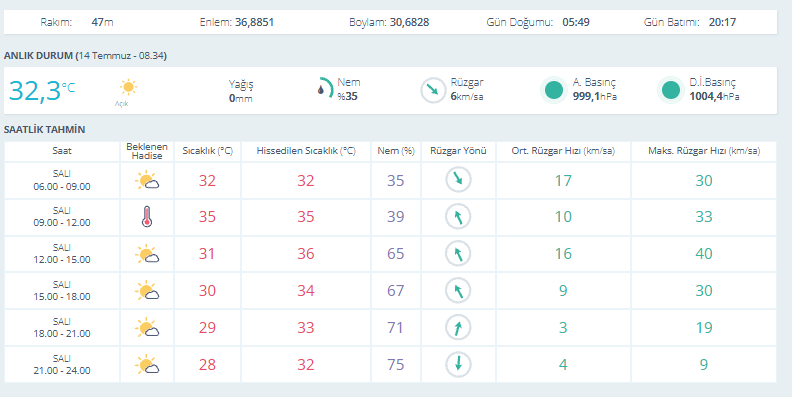This screenshot has width=792, height=397.
Task: Click the Gün Batımı 20:17 value
Action: 722,22
